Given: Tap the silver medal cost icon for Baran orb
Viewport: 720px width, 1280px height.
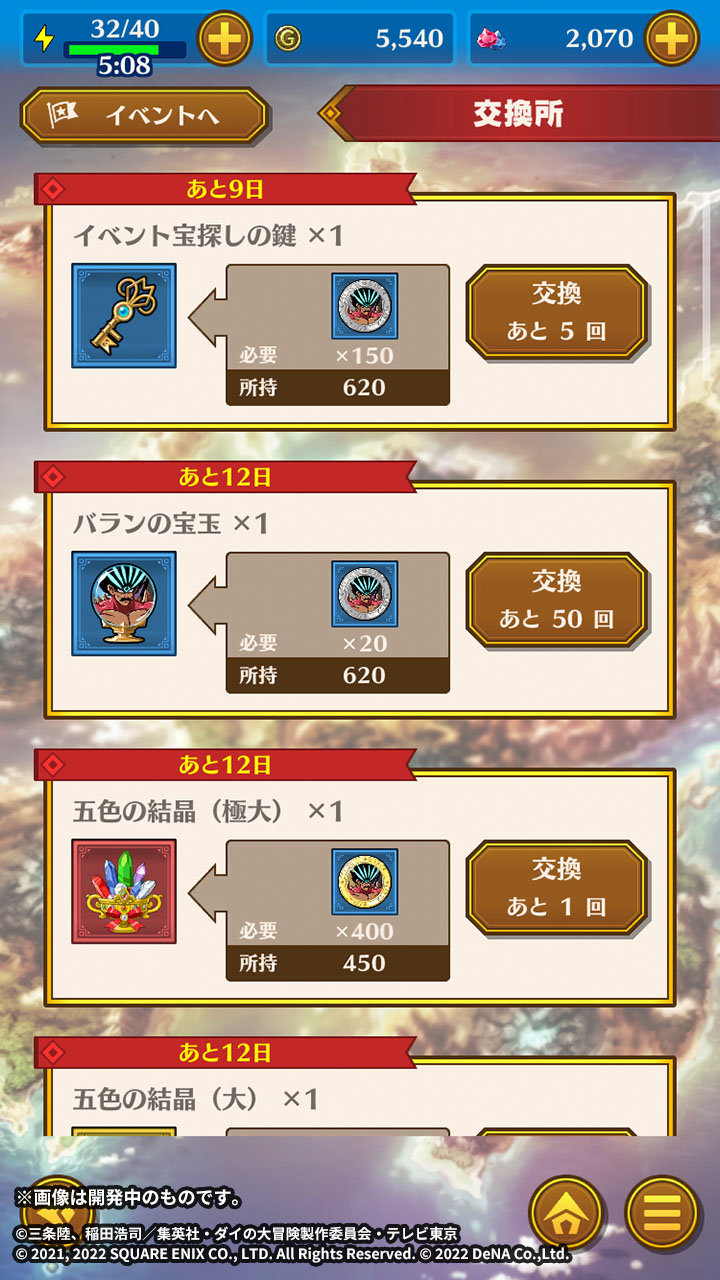Looking at the screenshot, I should click(x=365, y=595).
